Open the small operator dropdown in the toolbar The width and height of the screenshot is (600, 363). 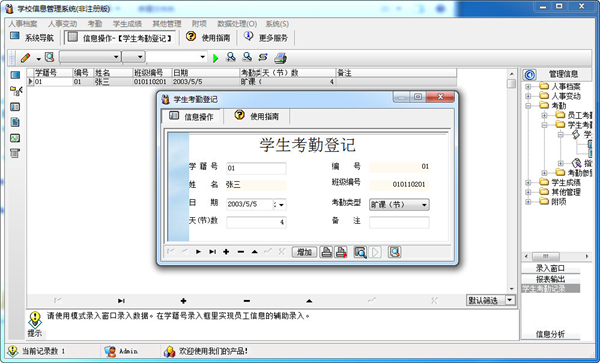click(x=140, y=57)
